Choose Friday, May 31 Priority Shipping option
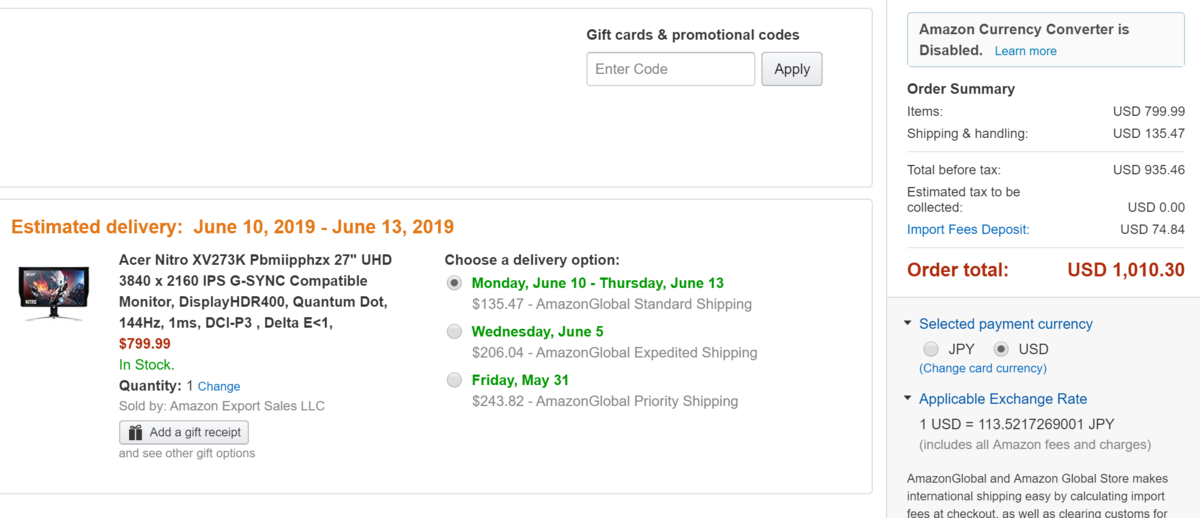This screenshot has width=1200, height=518. click(x=454, y=380)
